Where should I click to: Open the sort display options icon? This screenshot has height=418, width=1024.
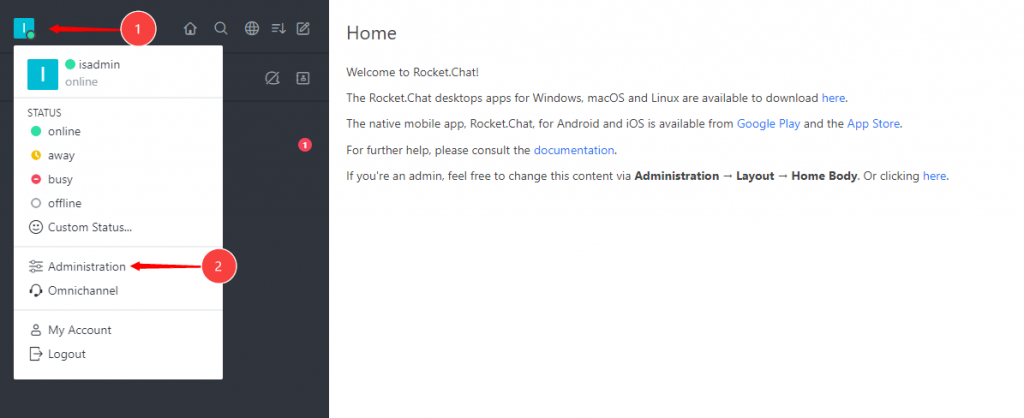pos(278,29)
